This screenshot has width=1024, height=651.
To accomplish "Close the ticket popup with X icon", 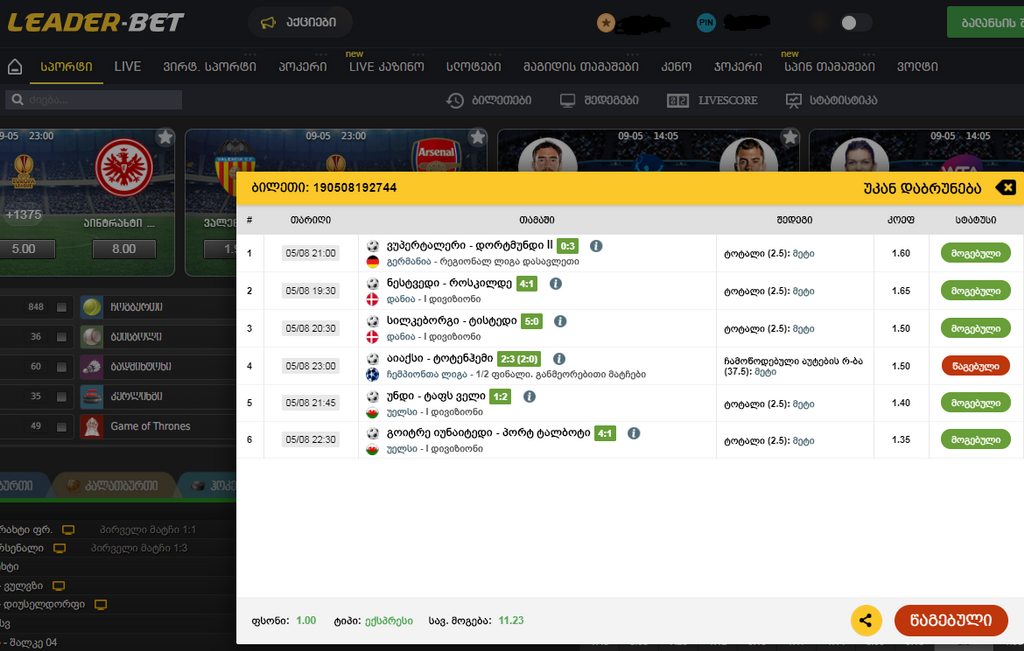I will coord(1006,188).
